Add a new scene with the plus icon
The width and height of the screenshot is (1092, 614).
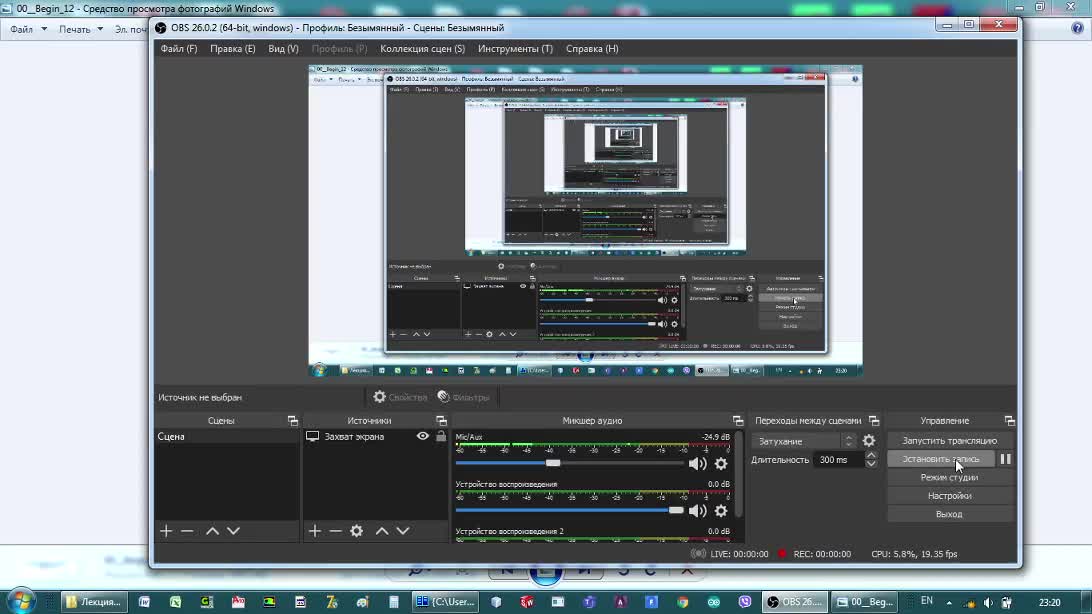166,531
